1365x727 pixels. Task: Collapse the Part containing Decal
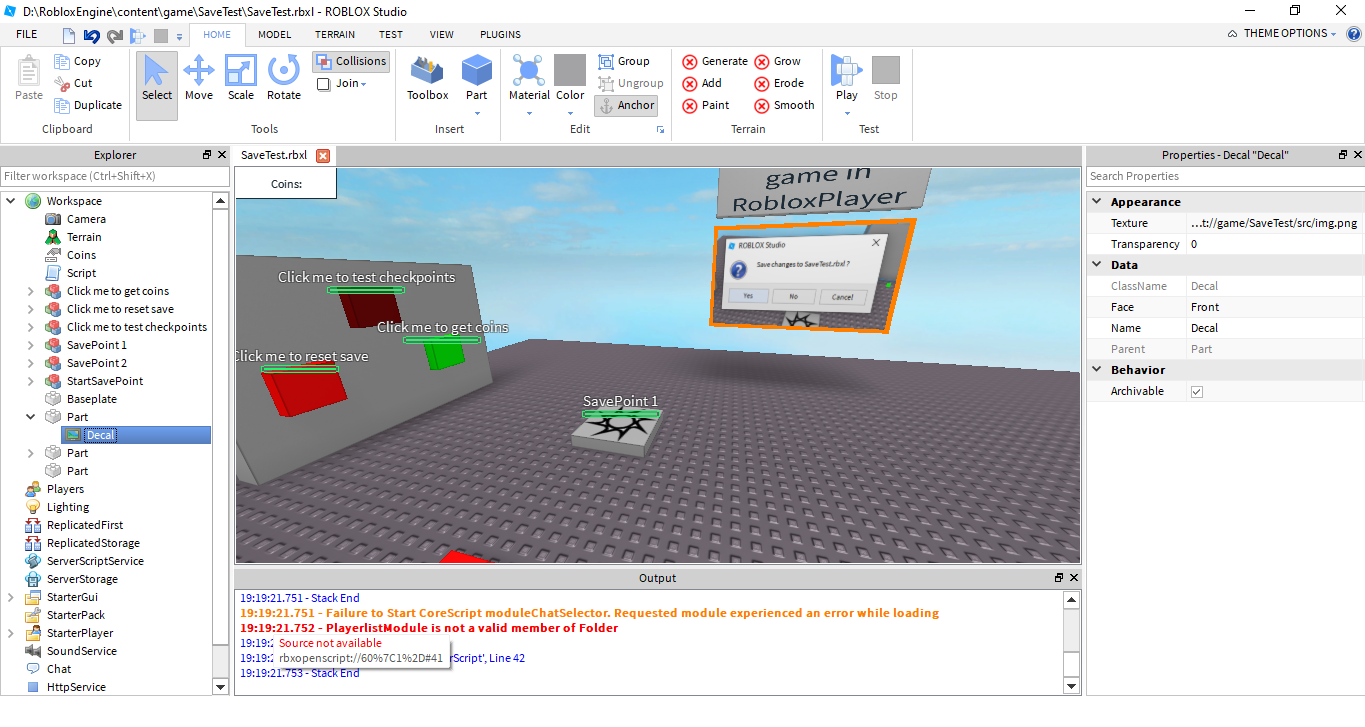30,417
